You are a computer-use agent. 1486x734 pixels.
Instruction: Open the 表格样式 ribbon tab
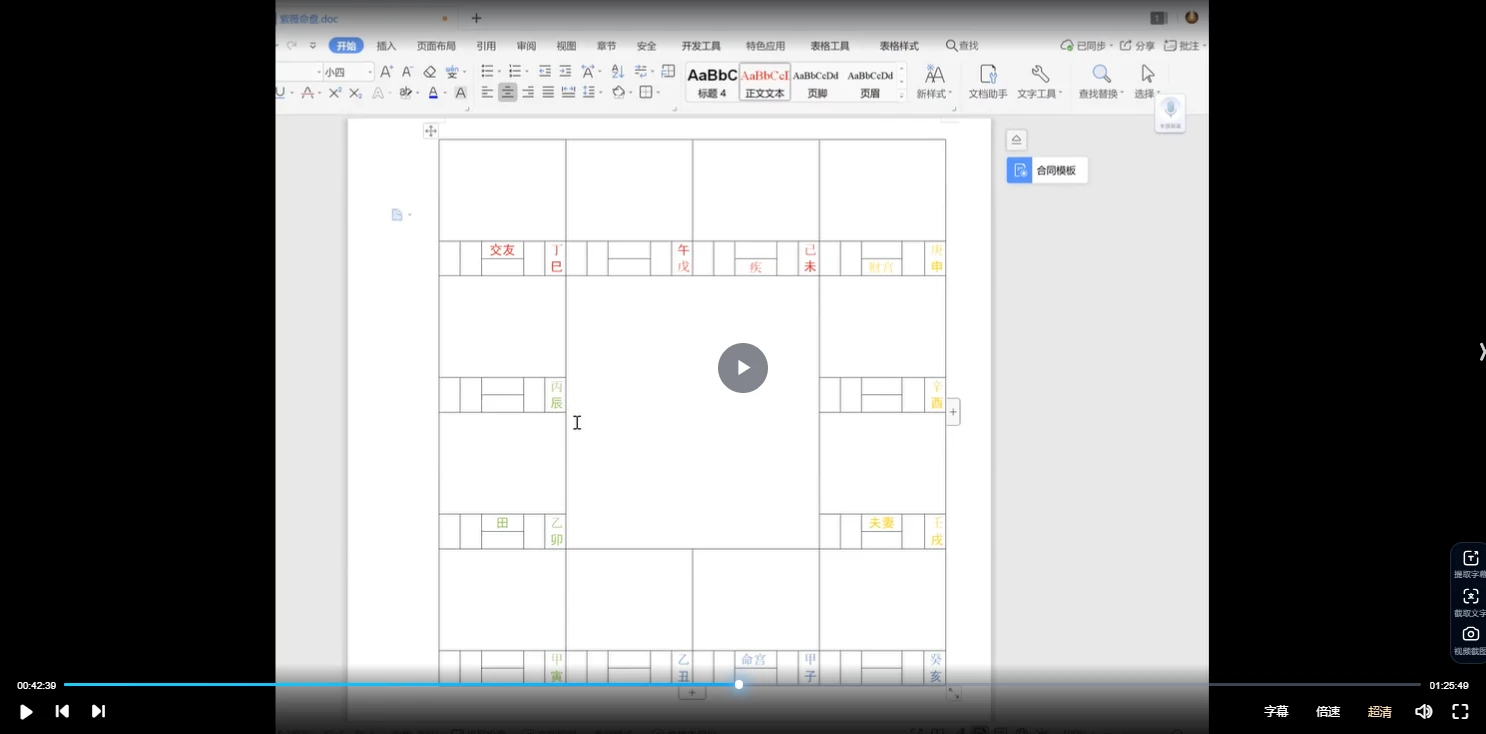[899, 46]
